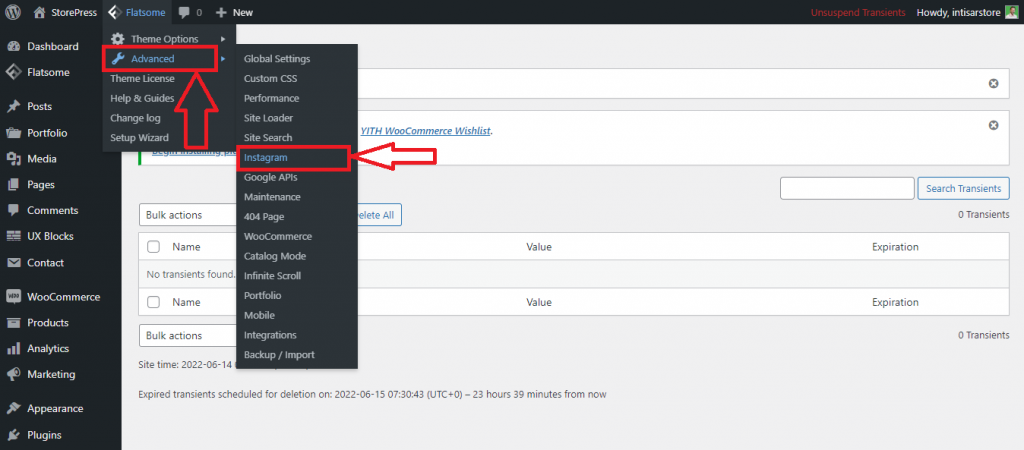Open Google APIs settings
Screen dimensions: 1024x450
point(270,177)
